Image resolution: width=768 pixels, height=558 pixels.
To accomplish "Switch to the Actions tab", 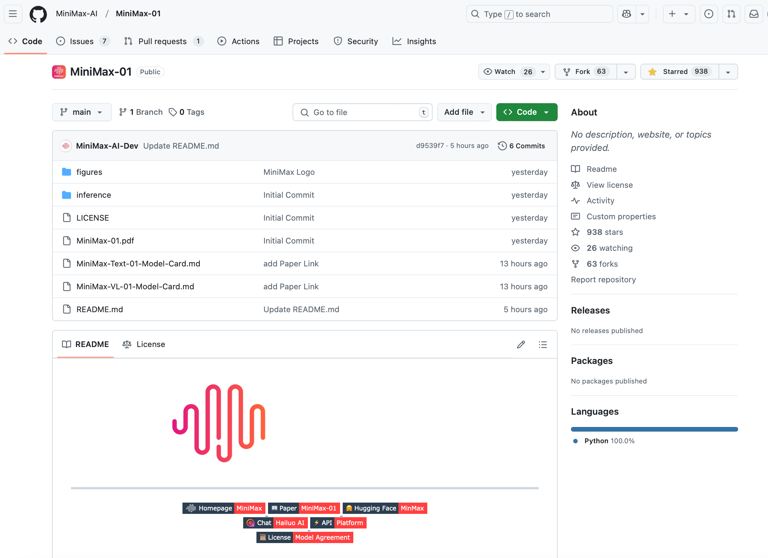I will point(238,41).
